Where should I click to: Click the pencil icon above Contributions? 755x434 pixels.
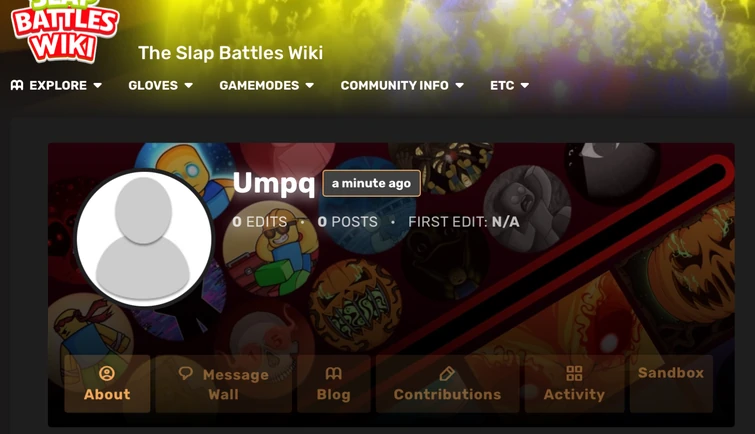447,373
